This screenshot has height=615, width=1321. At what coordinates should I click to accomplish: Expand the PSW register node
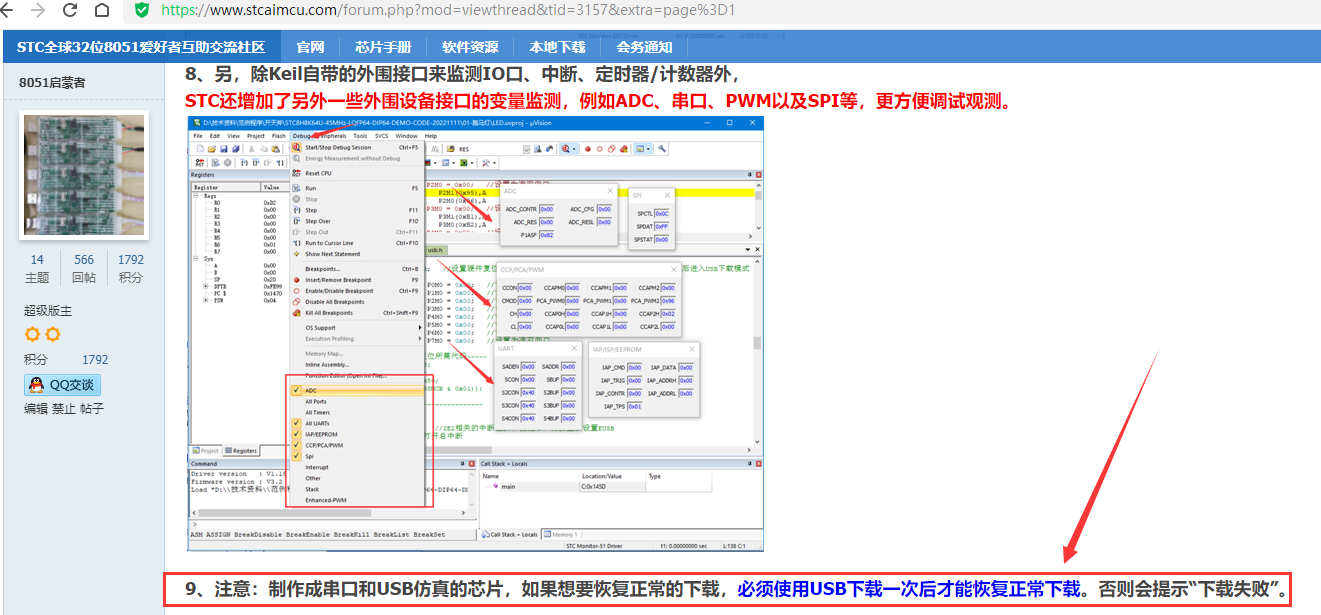point(205,300)
